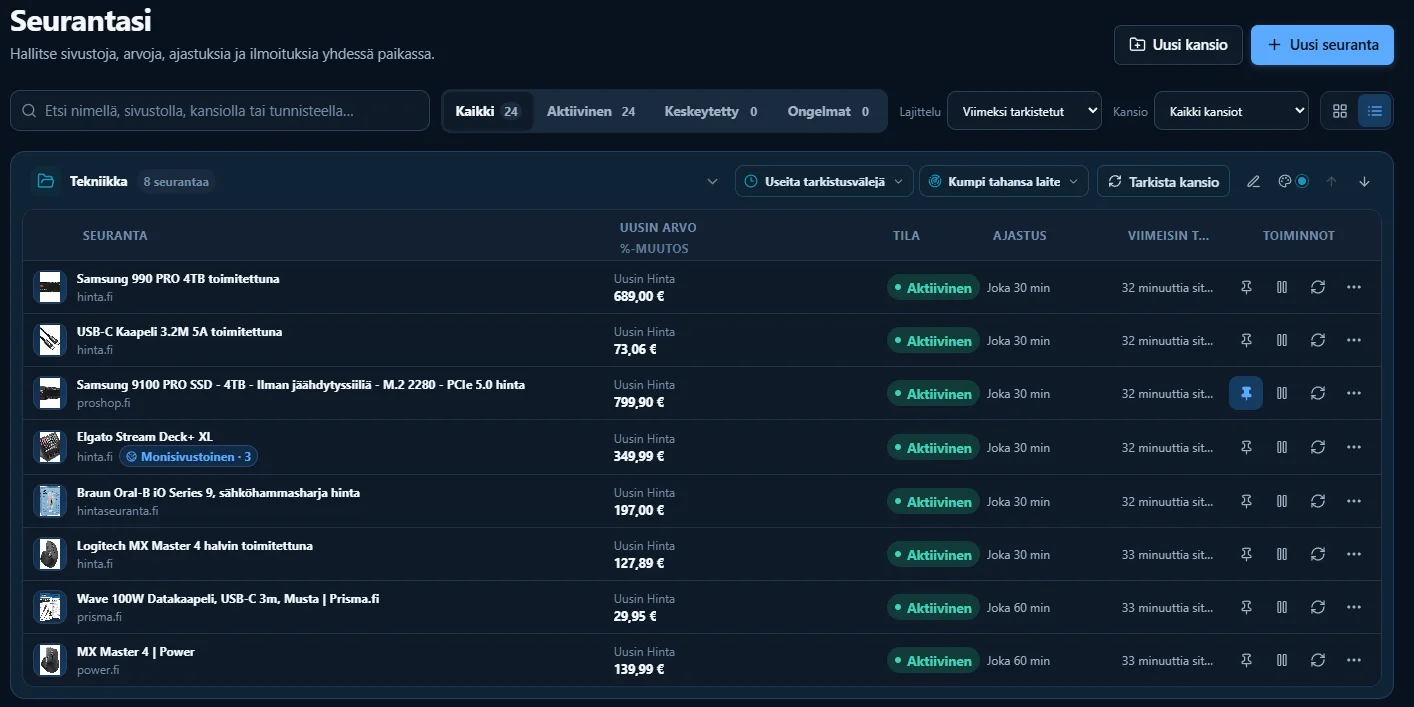The height and width of the screenshot is (707, 1414).
Task: Pin the Wave 100W Datakaapeli tracker
Action: [1246, 607]
